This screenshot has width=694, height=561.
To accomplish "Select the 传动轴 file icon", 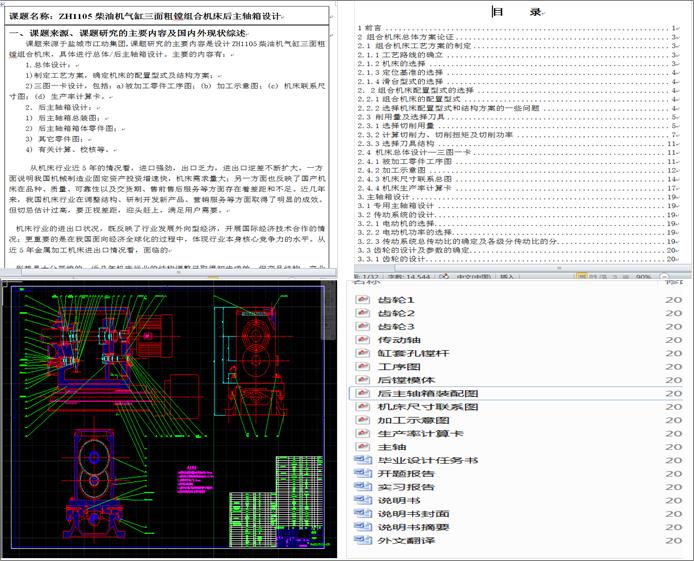I will (x=362, y=339).
